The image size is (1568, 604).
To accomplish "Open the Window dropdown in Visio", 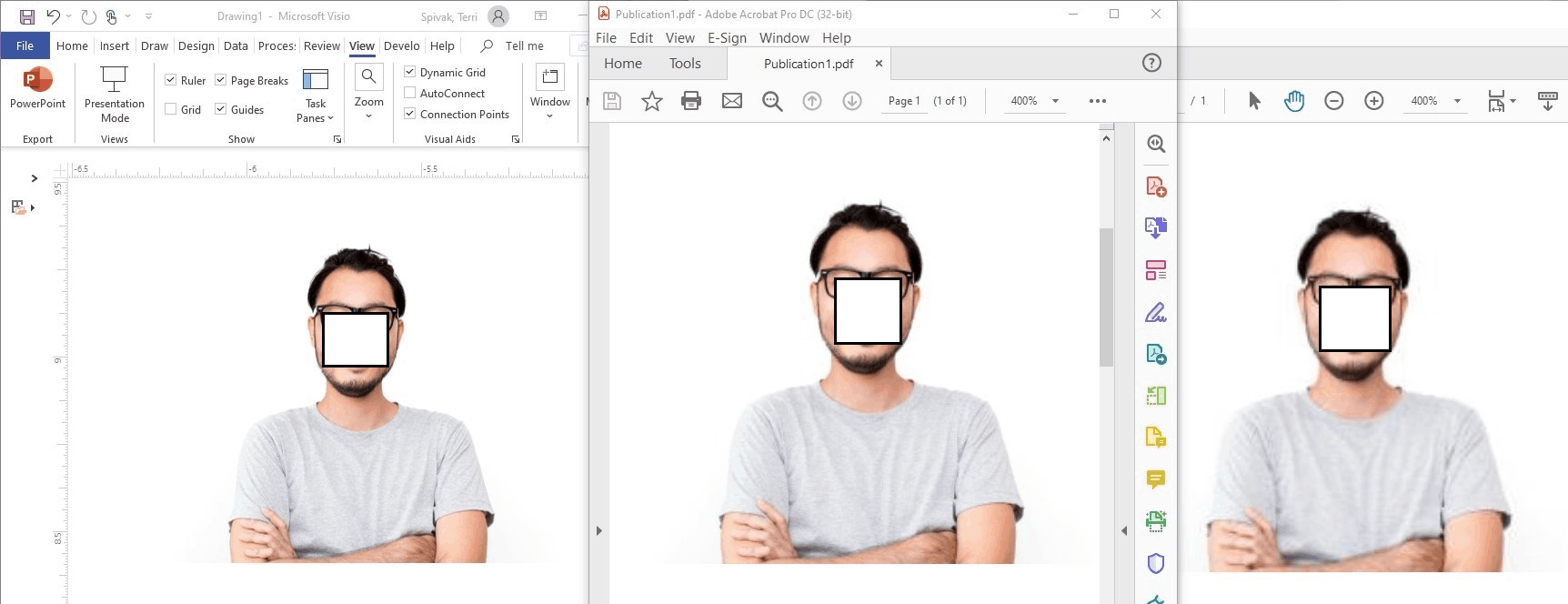I will click(x=550, y=91).
